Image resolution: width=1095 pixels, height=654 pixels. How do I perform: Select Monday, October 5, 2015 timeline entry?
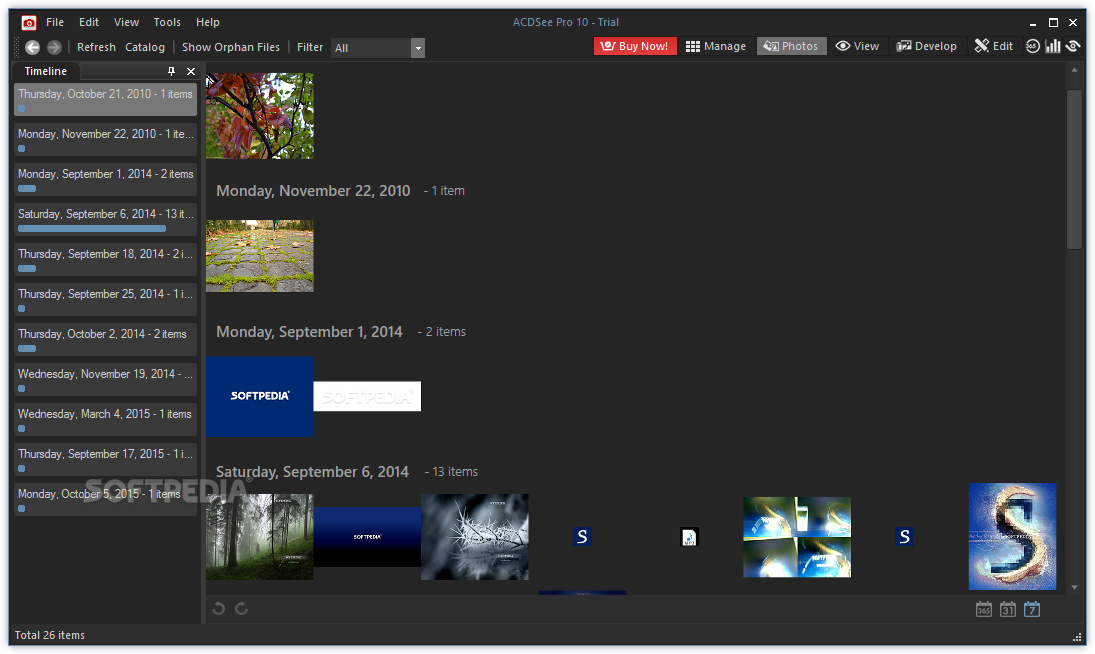coord(105,500)
